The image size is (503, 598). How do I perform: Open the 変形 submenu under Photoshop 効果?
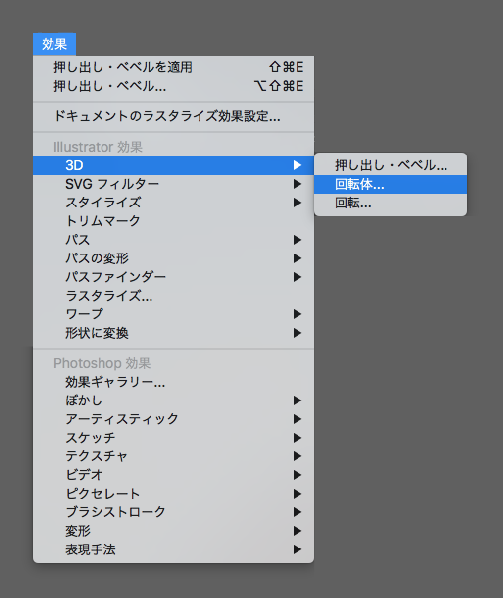[x=174, y=531]
